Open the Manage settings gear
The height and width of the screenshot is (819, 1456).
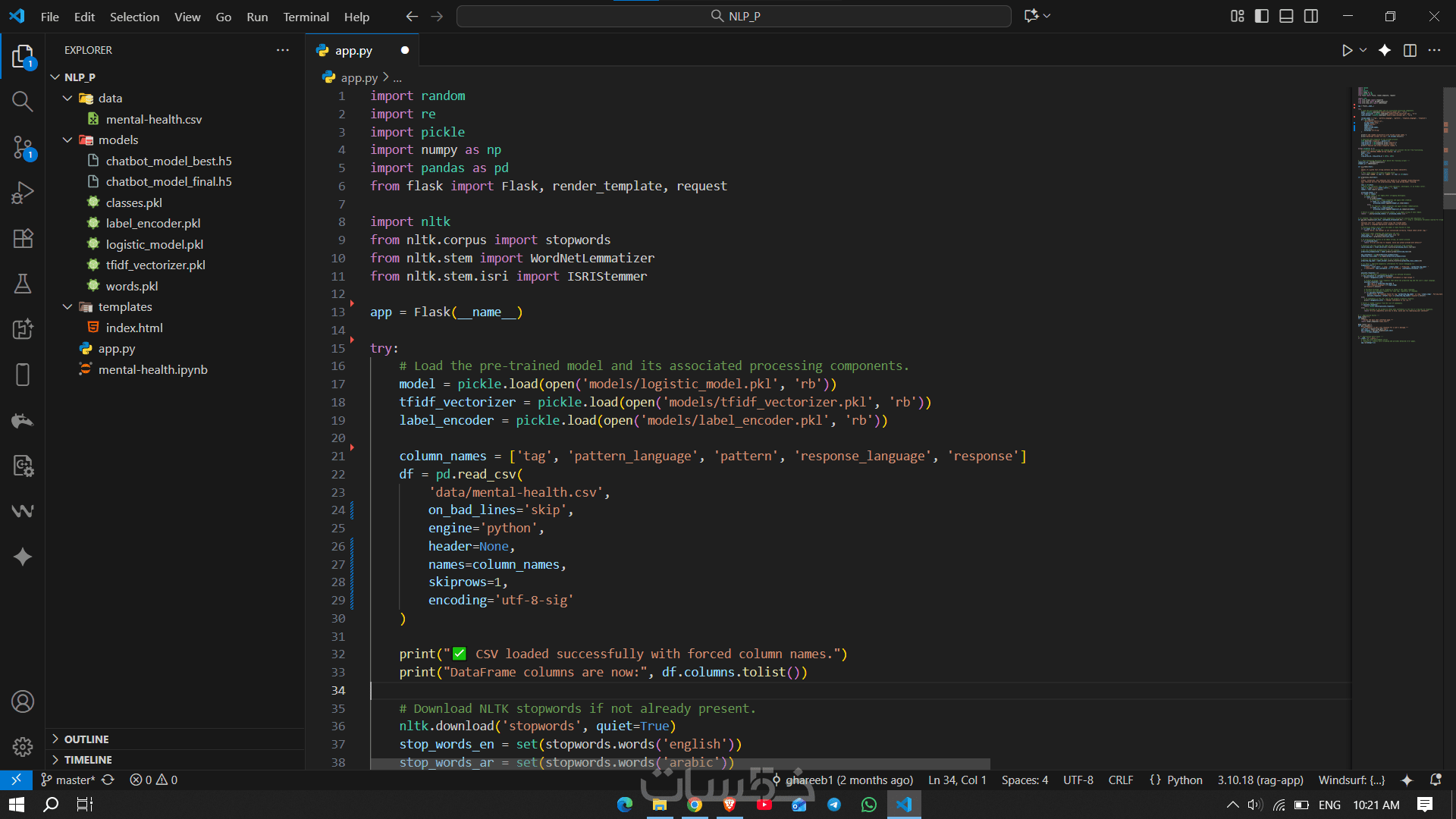[x=23, y=747]
